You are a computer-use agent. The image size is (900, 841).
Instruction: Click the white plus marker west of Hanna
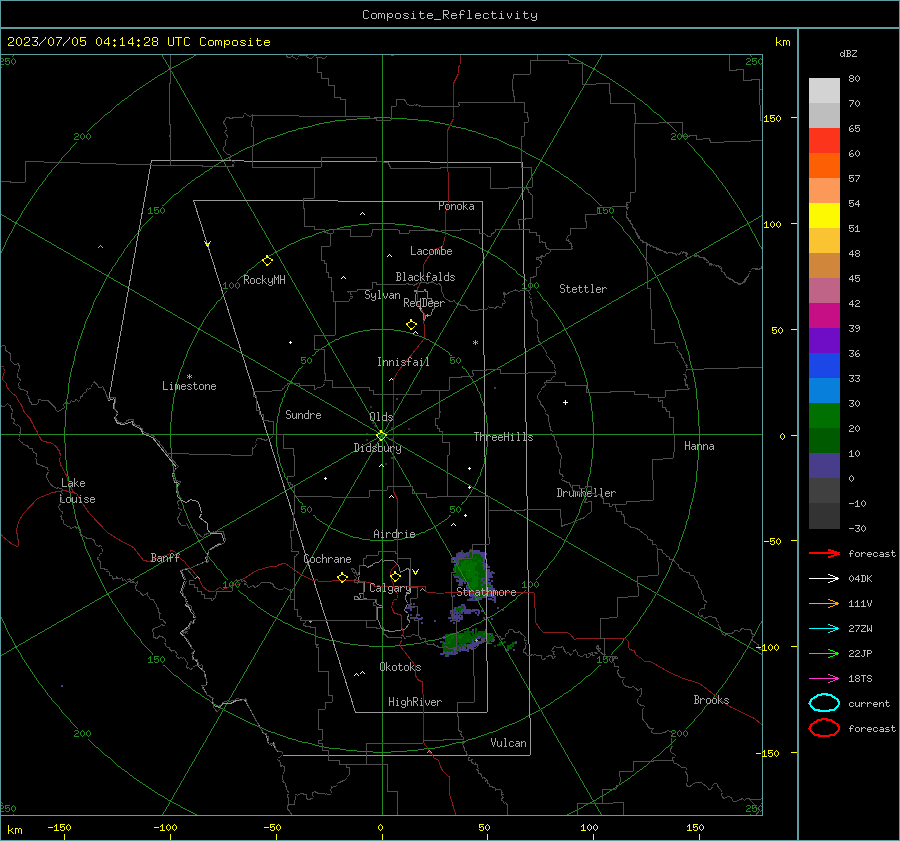click(565, 402)
